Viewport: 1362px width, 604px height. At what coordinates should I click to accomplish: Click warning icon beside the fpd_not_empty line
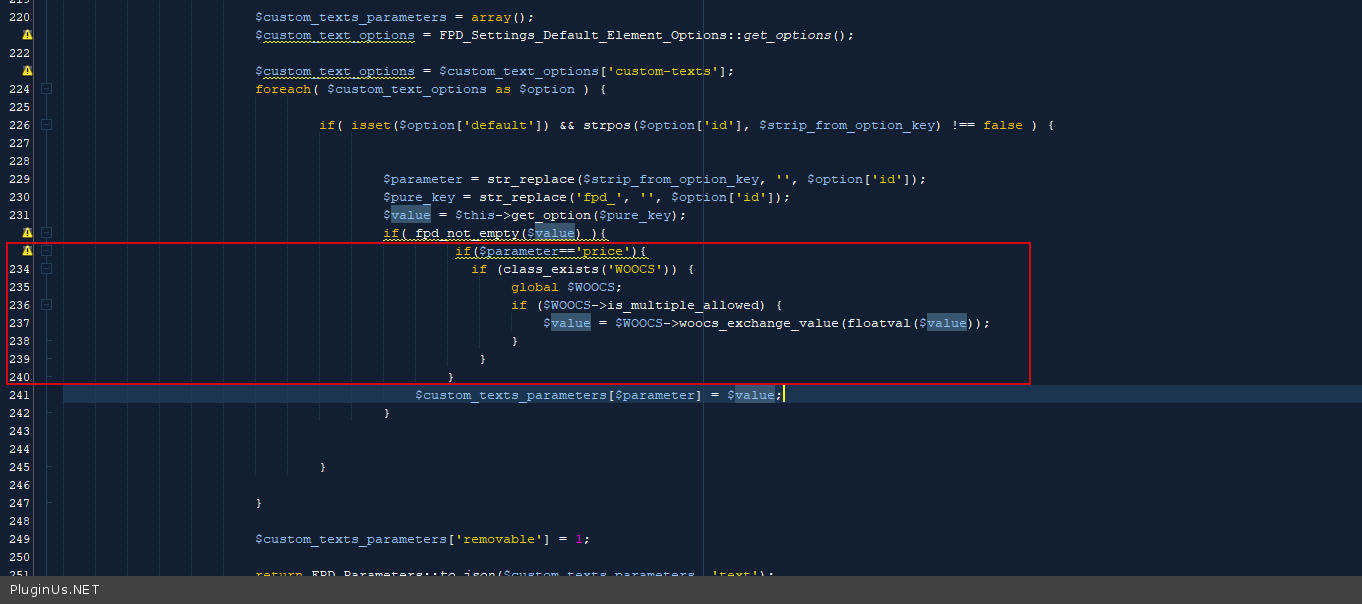[27, 233]
